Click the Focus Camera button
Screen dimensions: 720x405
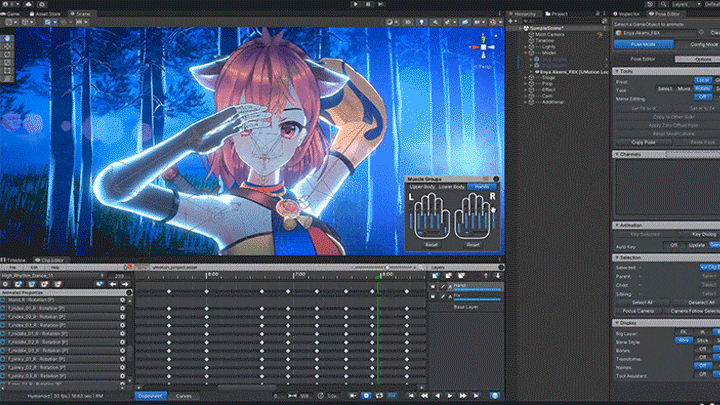click(638, 311)
